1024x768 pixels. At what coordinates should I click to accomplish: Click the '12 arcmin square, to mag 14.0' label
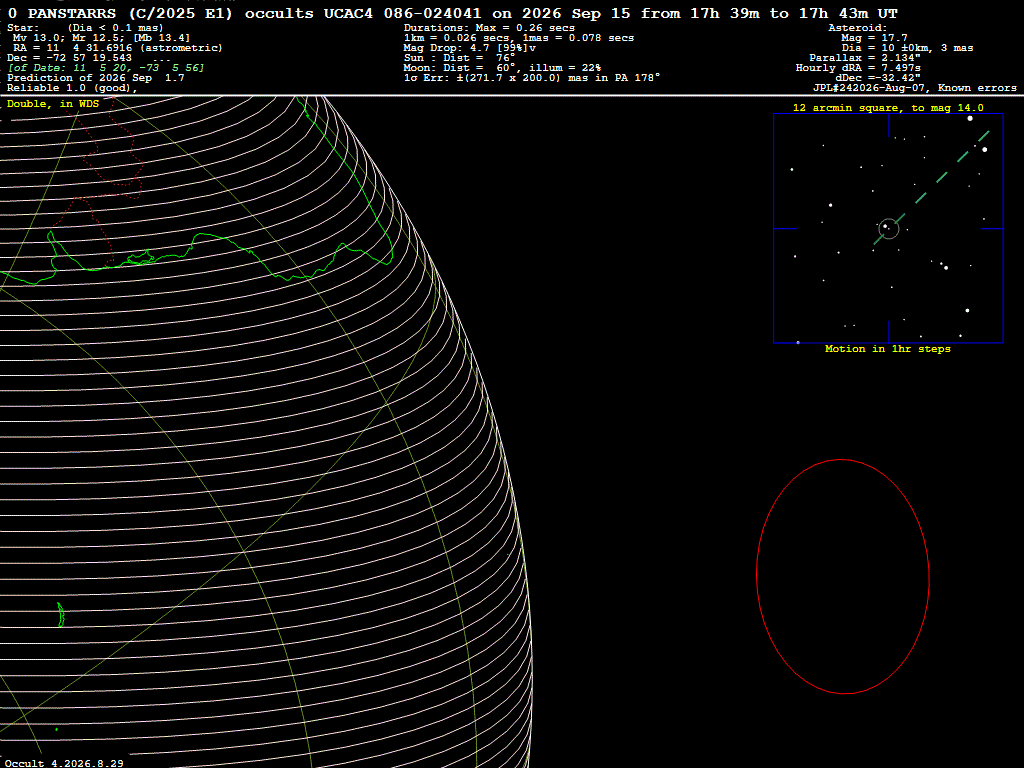888,108
